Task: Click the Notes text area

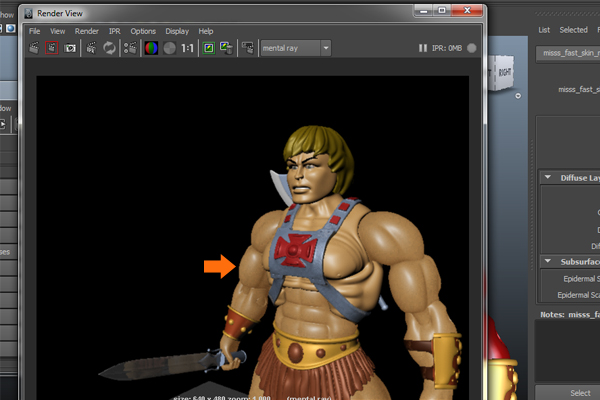Action: click(567, 350)
